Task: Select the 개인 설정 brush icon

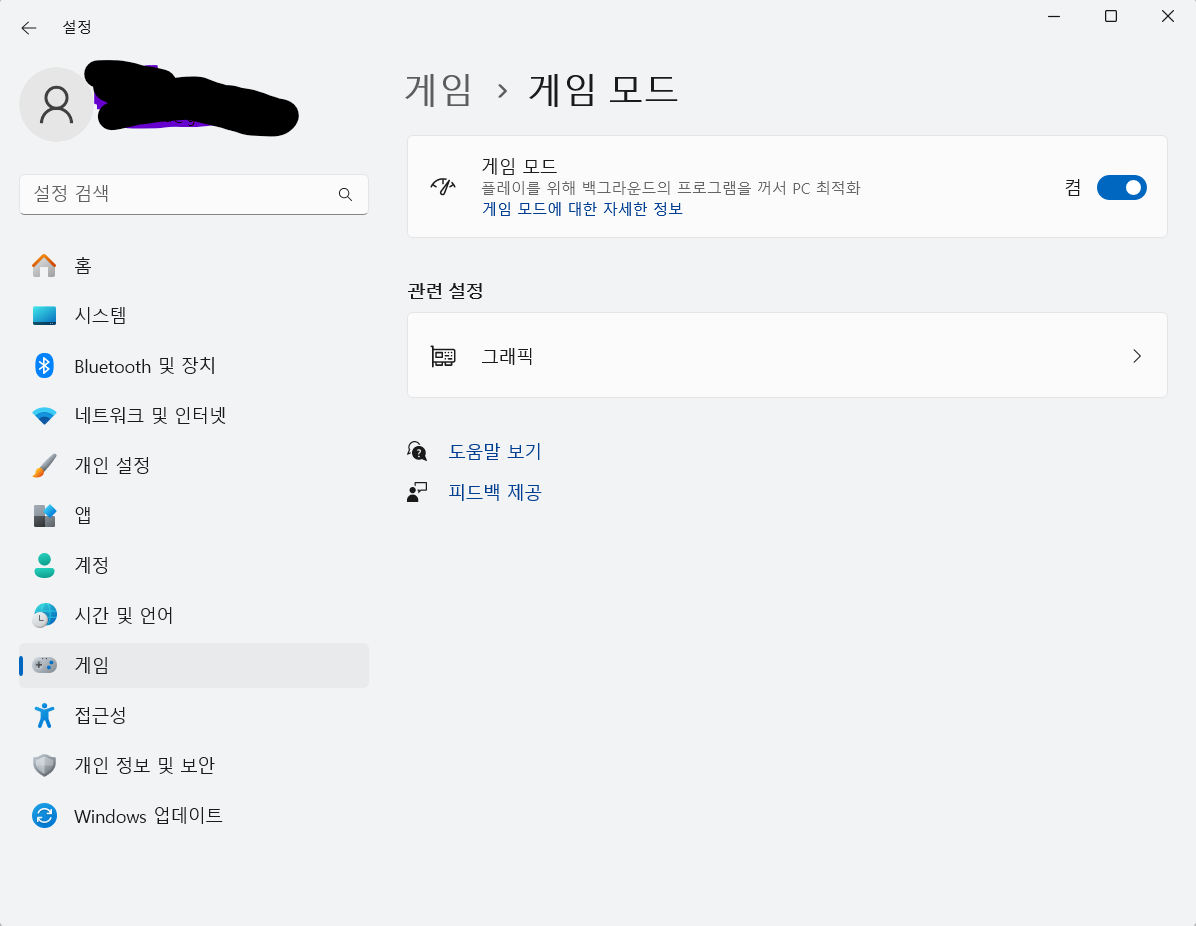Action: click(44, 465)
